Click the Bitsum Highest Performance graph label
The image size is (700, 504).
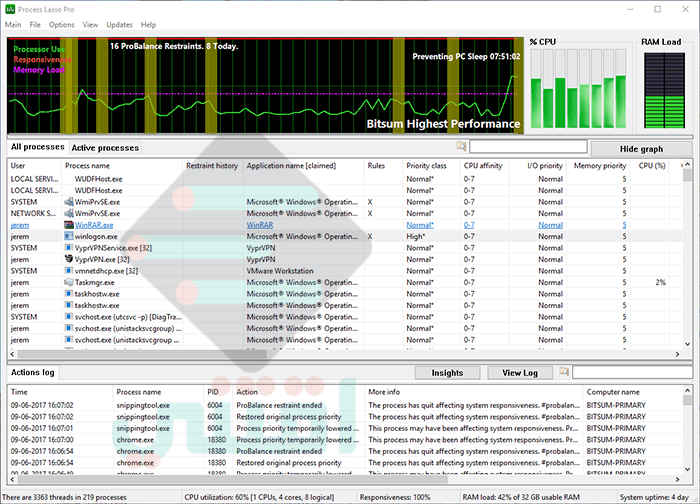pos(443,124)
